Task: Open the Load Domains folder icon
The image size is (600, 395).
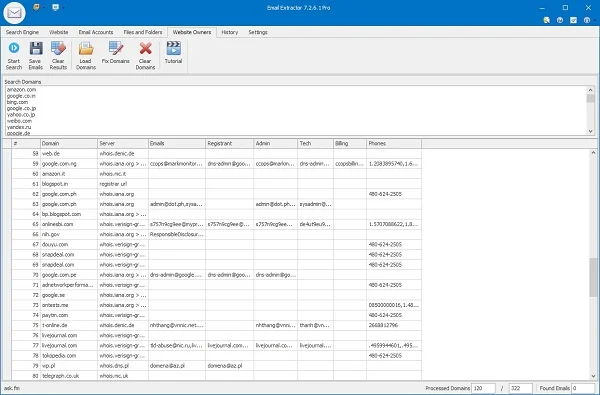Action: tap(86, 48)
